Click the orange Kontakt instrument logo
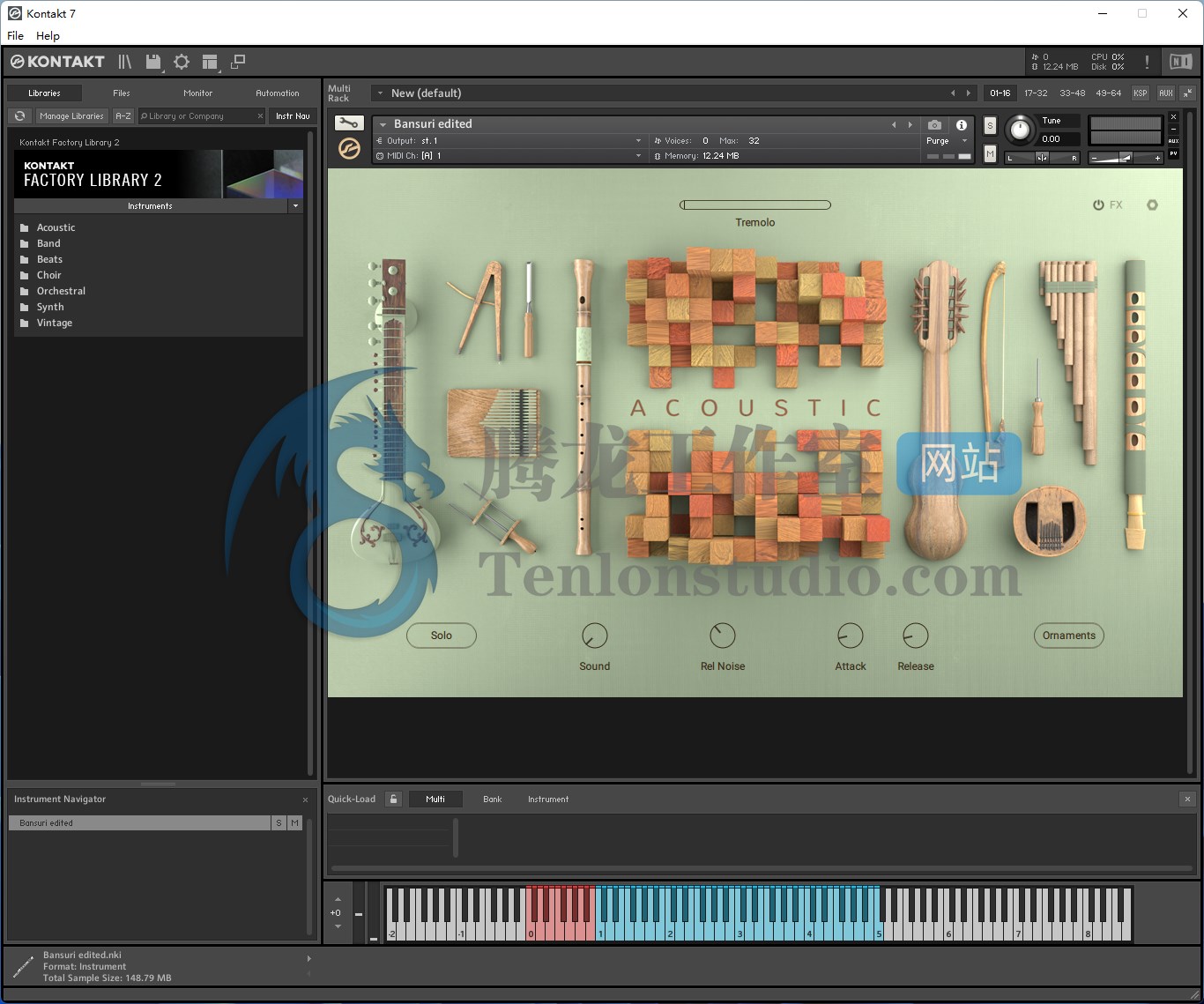Screen dimensions: 1204x1004 349,149
